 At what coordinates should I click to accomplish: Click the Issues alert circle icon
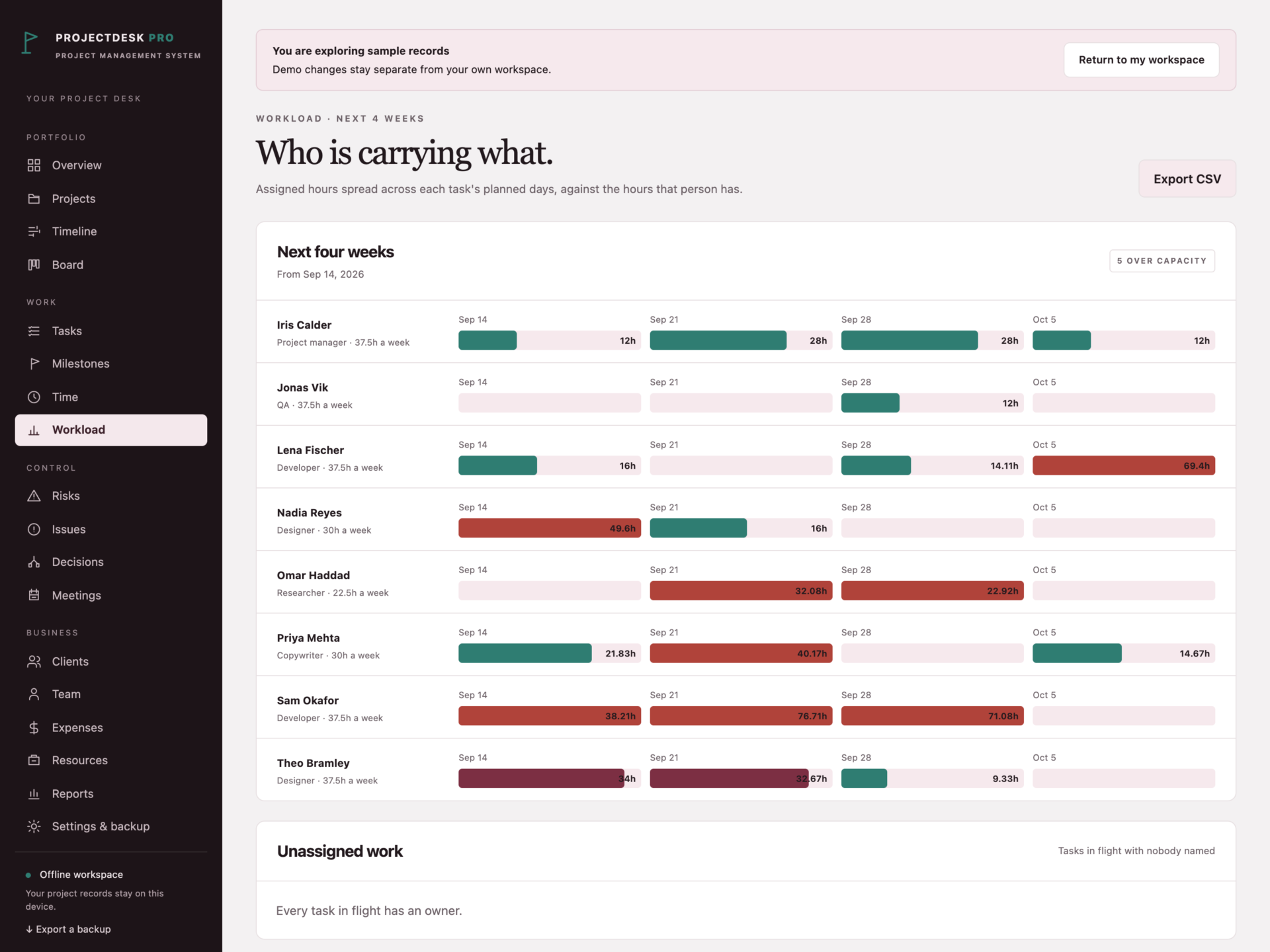click(x=34, y=529)
